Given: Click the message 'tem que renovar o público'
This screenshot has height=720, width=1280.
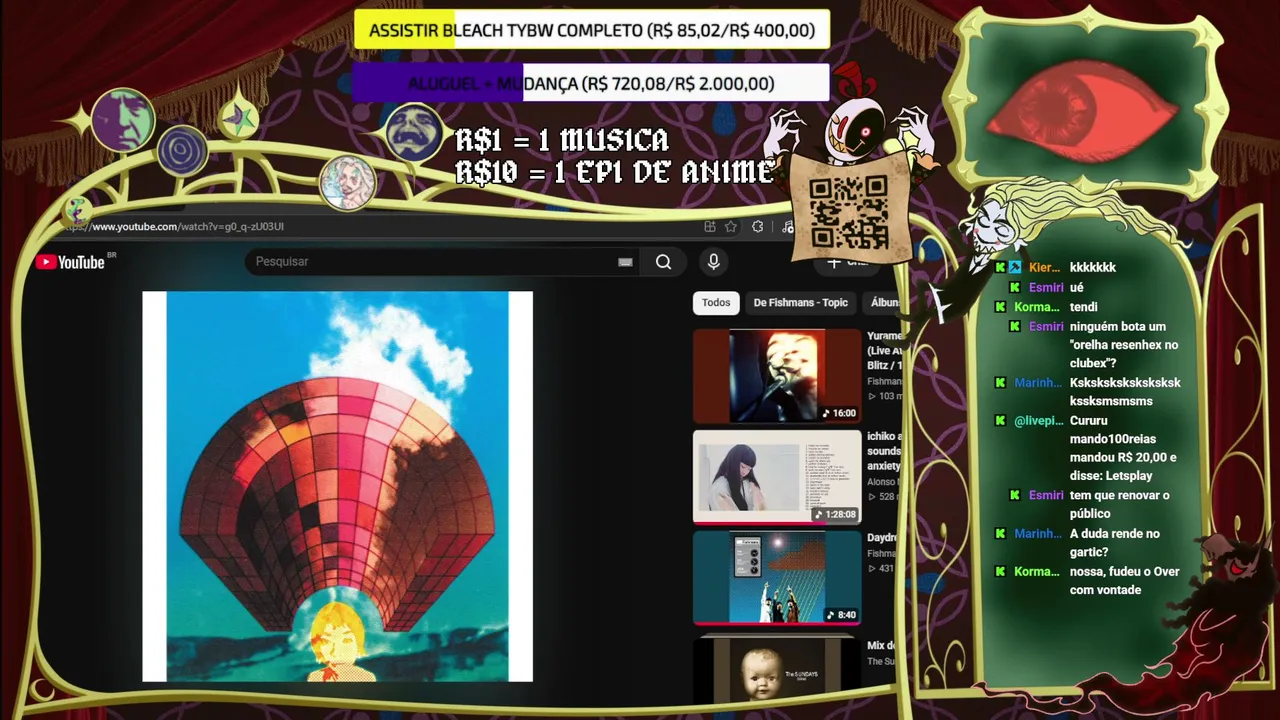Looking at the screenshot, I should 1120,505.
